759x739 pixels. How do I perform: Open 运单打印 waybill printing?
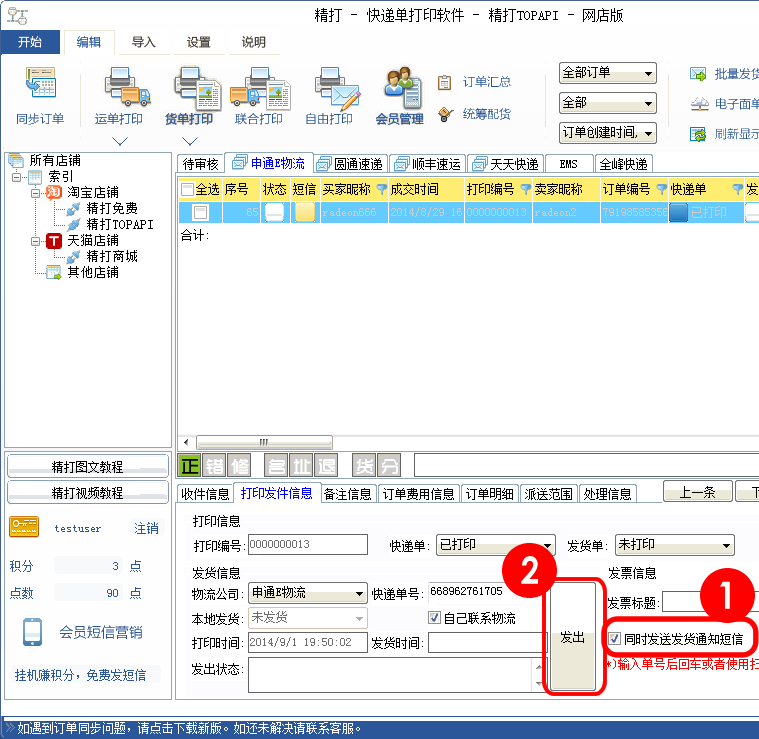tap(119, 88)
